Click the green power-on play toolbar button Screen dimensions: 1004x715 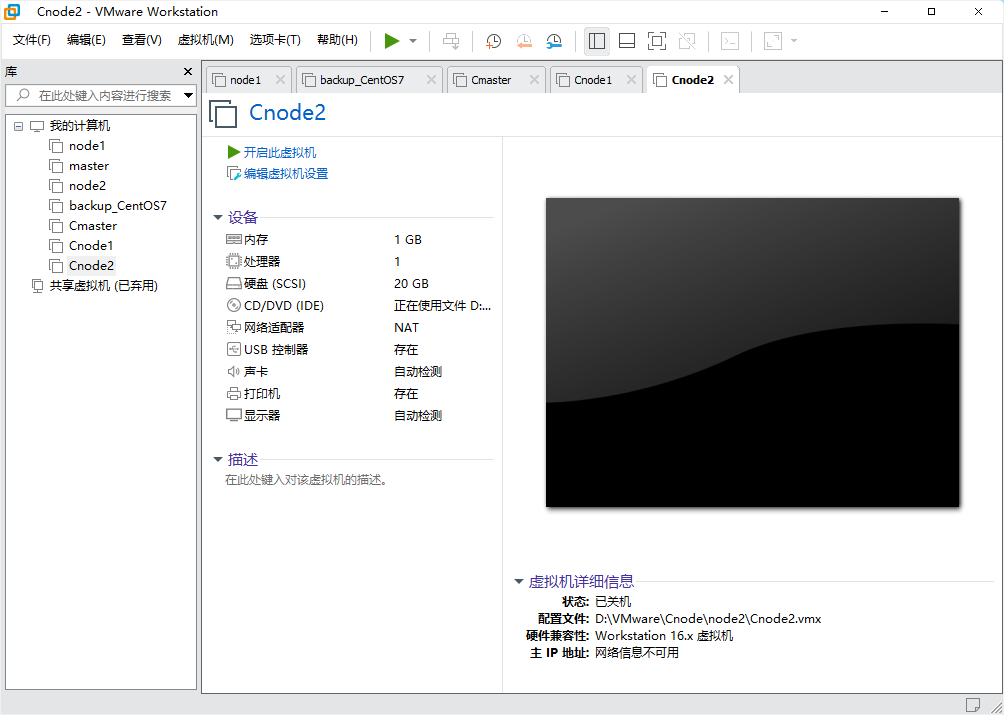[x=392, y=41]
